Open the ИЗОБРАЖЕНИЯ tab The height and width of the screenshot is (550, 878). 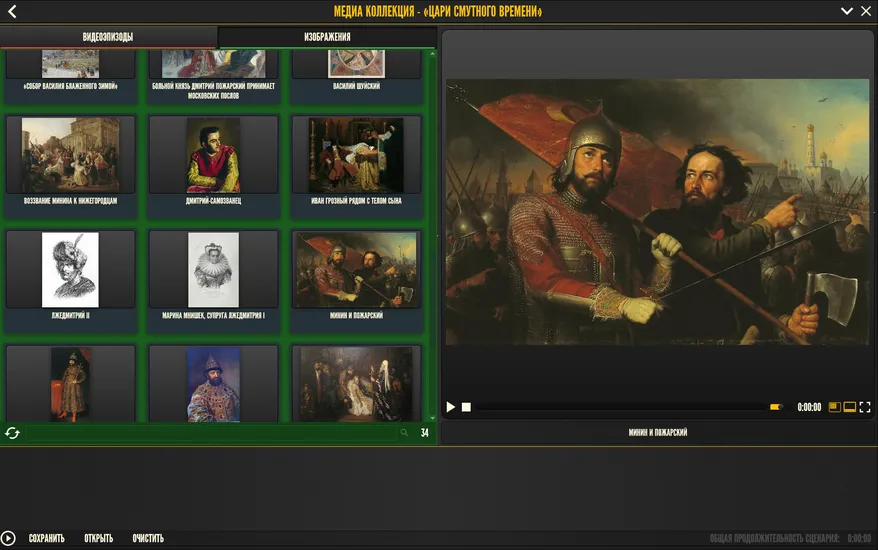327,37
